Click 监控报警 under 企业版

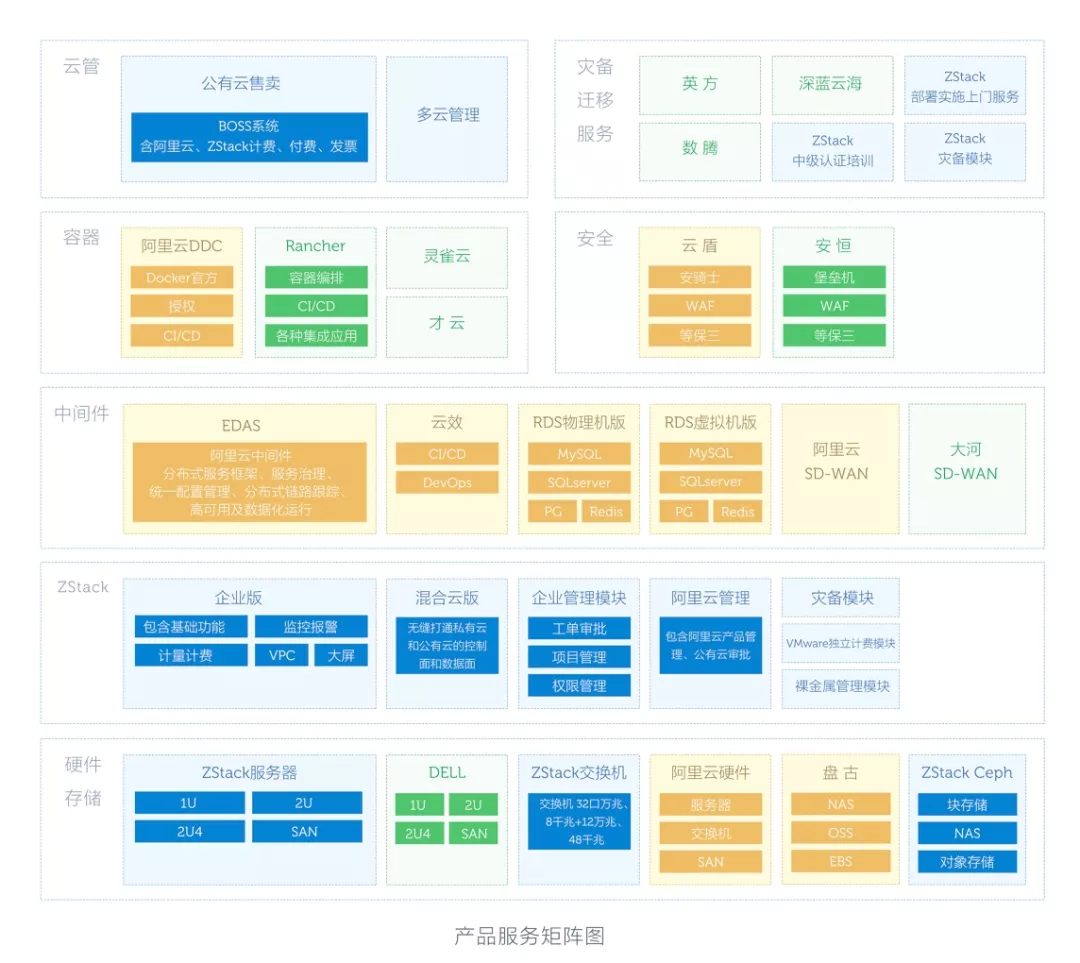311,627
